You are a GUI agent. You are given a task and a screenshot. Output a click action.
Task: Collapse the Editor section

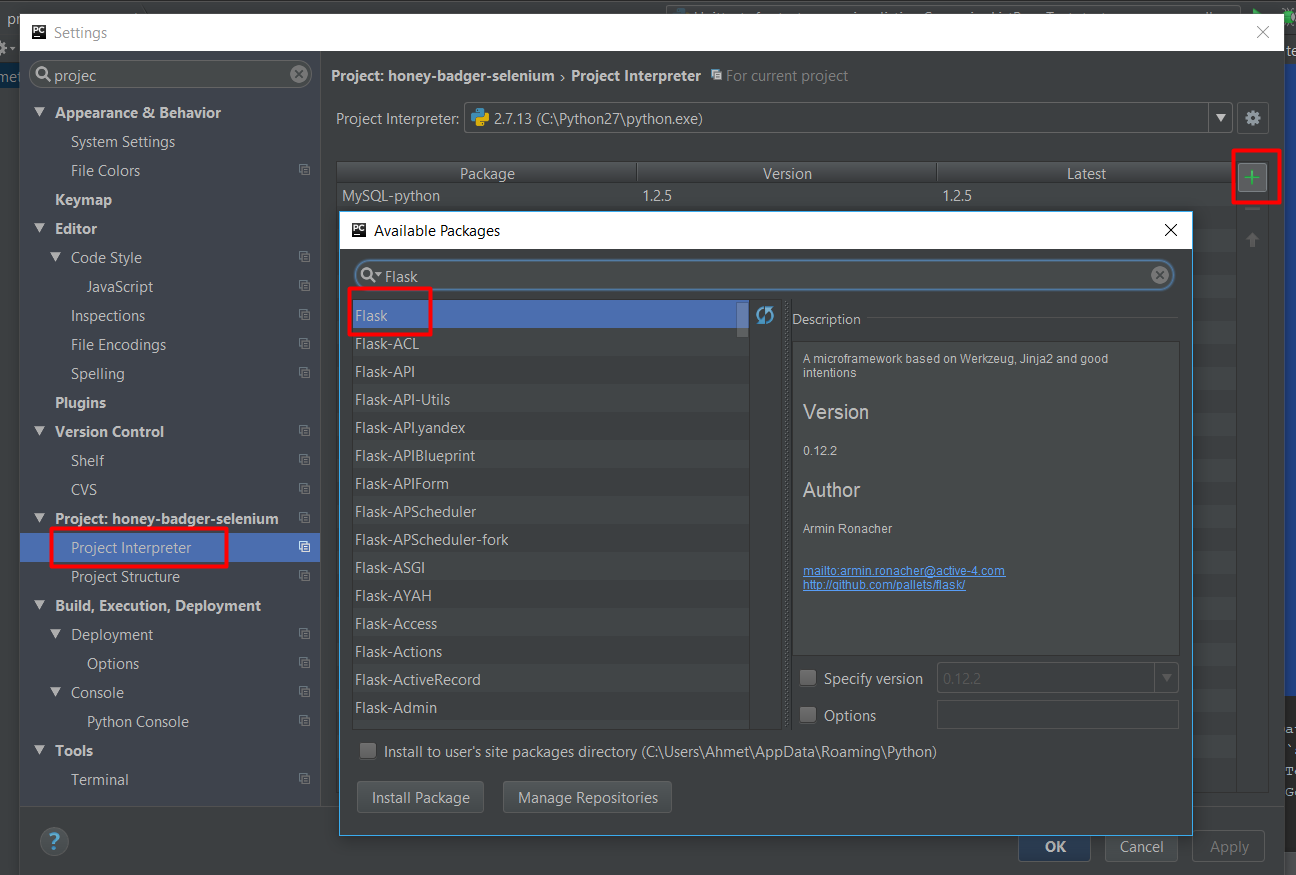(40, 229)
